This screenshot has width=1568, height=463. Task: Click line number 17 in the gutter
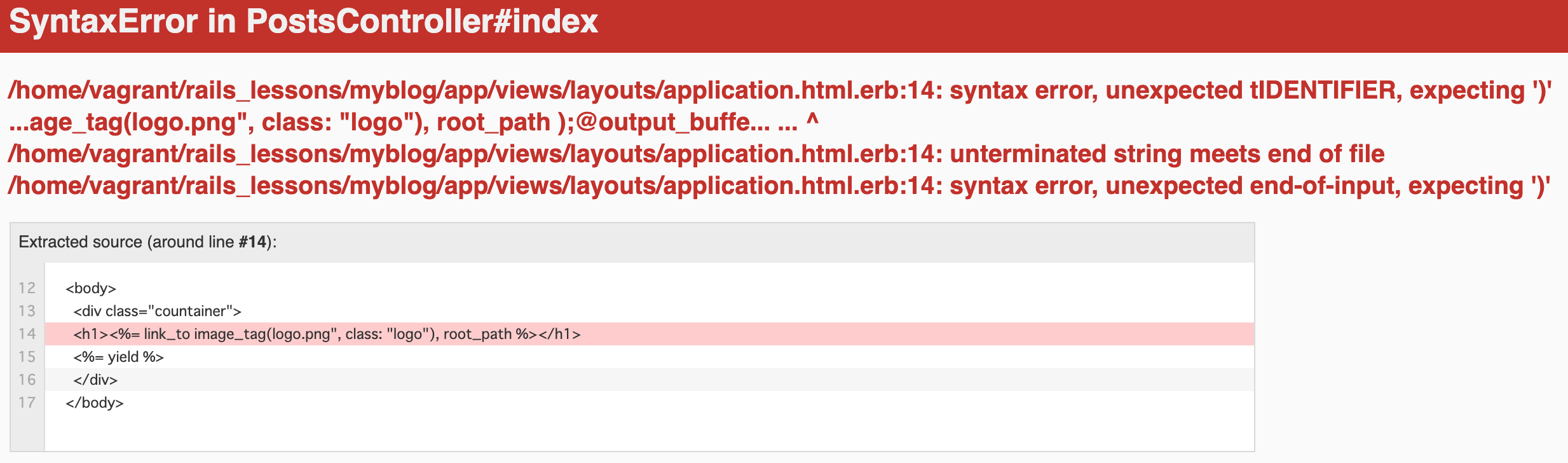click(27, 403)
